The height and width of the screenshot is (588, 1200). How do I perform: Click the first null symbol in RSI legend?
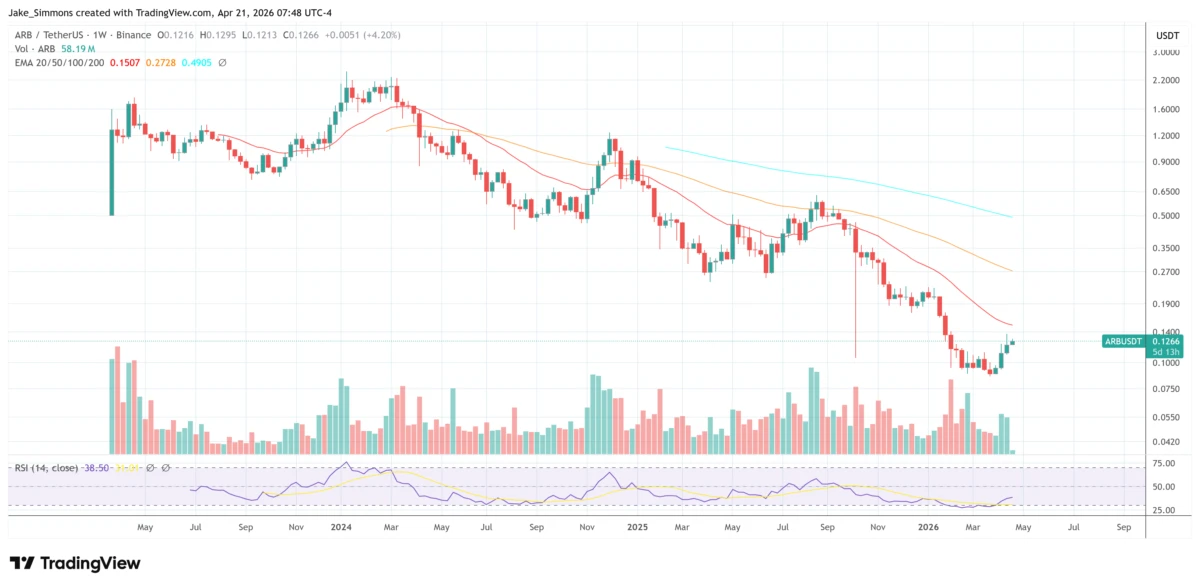pos(152,467)
